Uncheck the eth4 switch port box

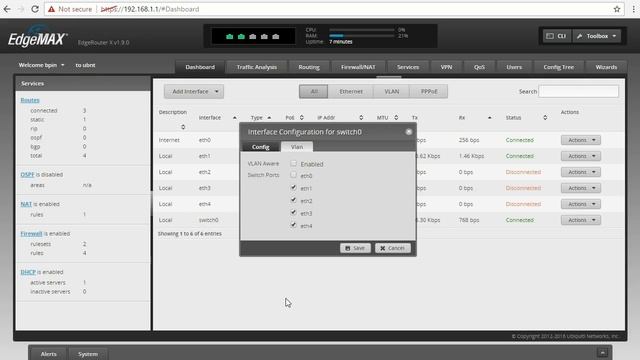[x=293, y=225]
